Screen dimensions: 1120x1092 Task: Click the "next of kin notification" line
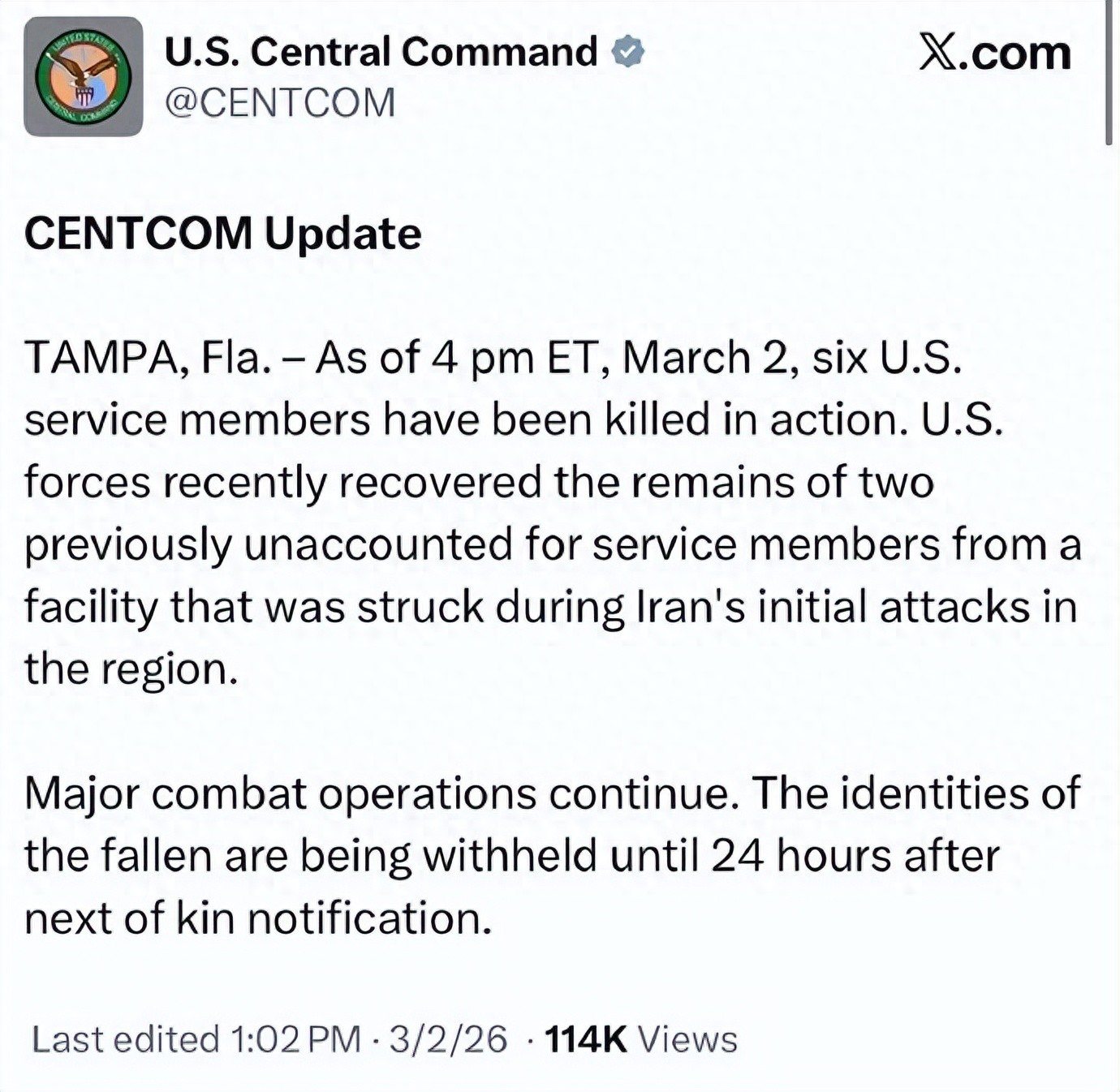pyautogui.click(x=258, y=918)
